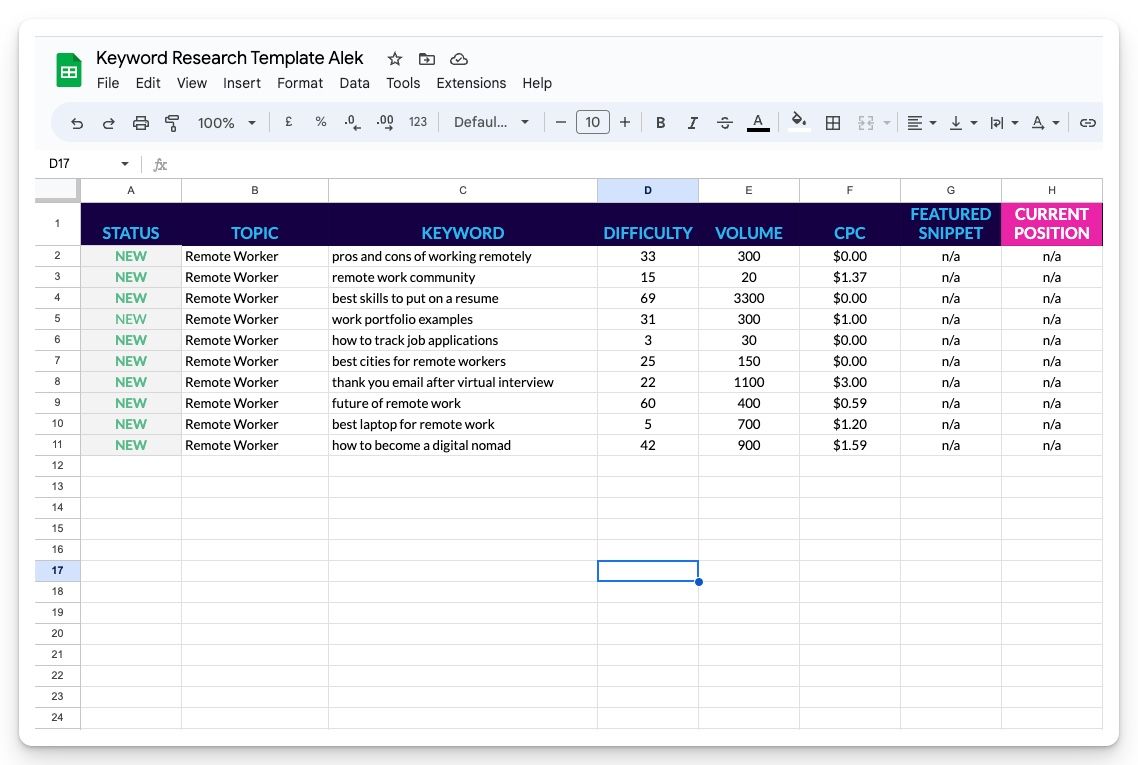This screenshot has height=765, width=1138.
Task: Toggle strikethrough formatting
Action: coord(725,123)
